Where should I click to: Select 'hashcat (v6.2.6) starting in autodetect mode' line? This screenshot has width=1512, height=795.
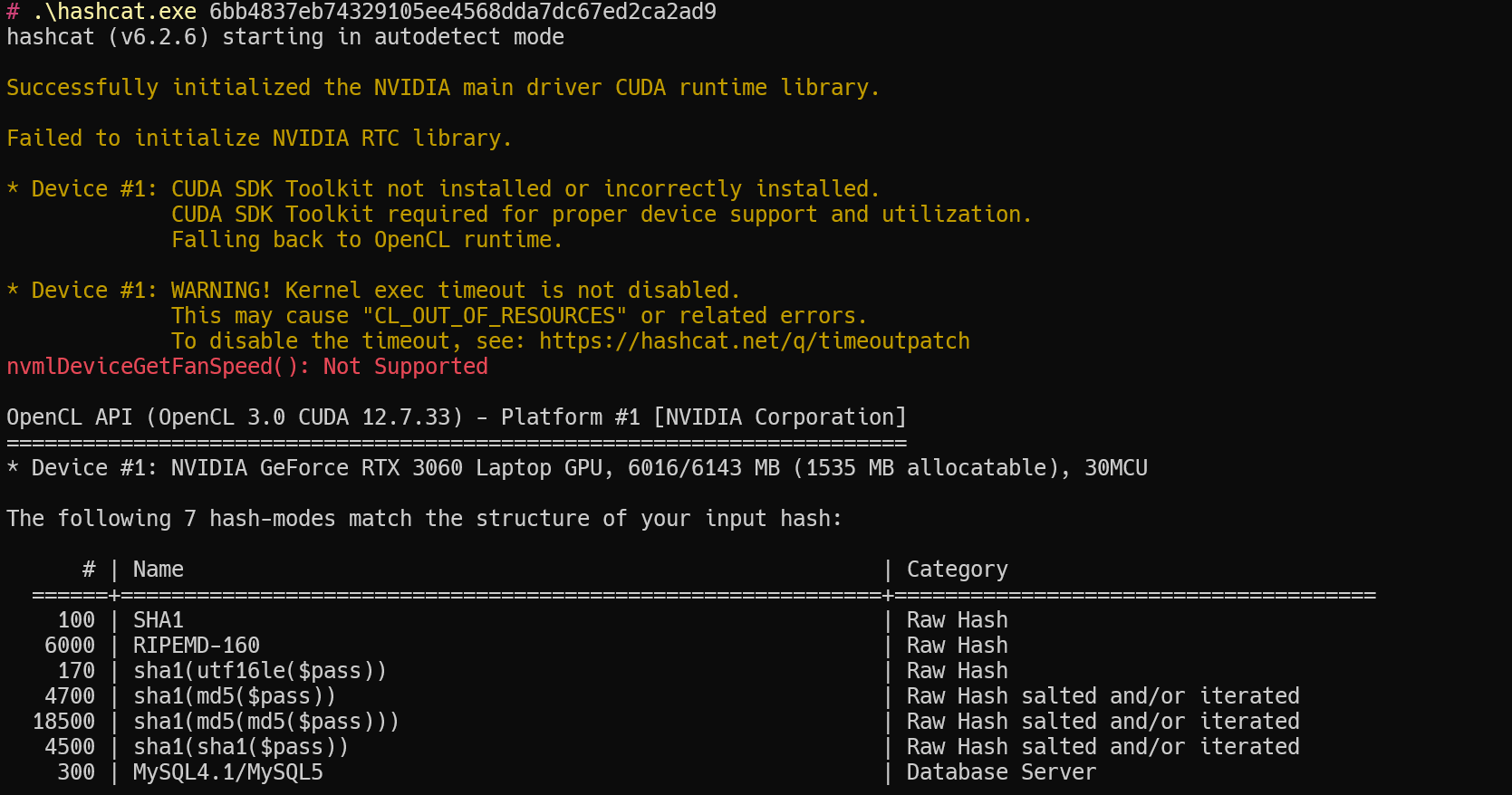point(285,37)
